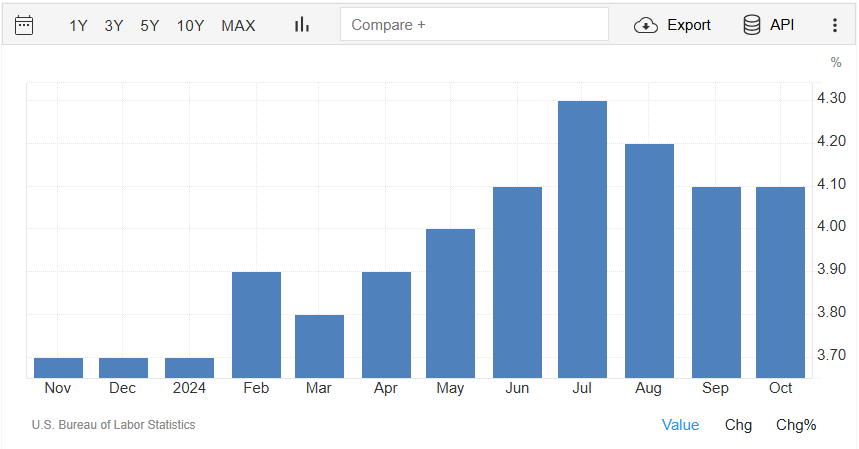Select the 3Y time range
Image resolution: width=859 pixels, height=449 pixels.
(x=113, y=26)
